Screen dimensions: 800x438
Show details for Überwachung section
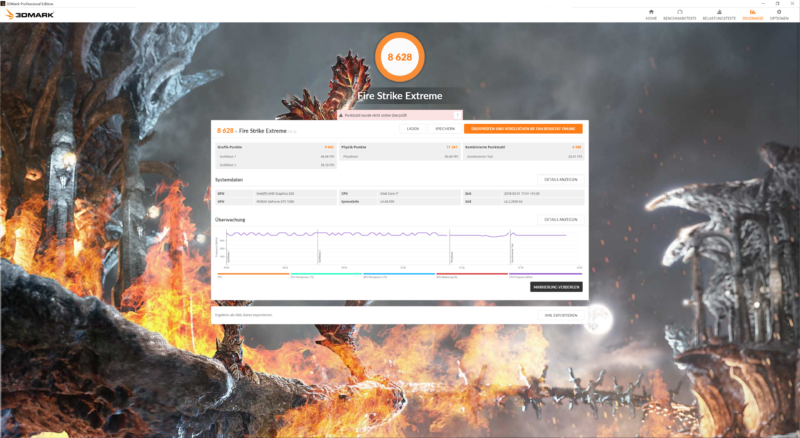[x=560, y=220]
